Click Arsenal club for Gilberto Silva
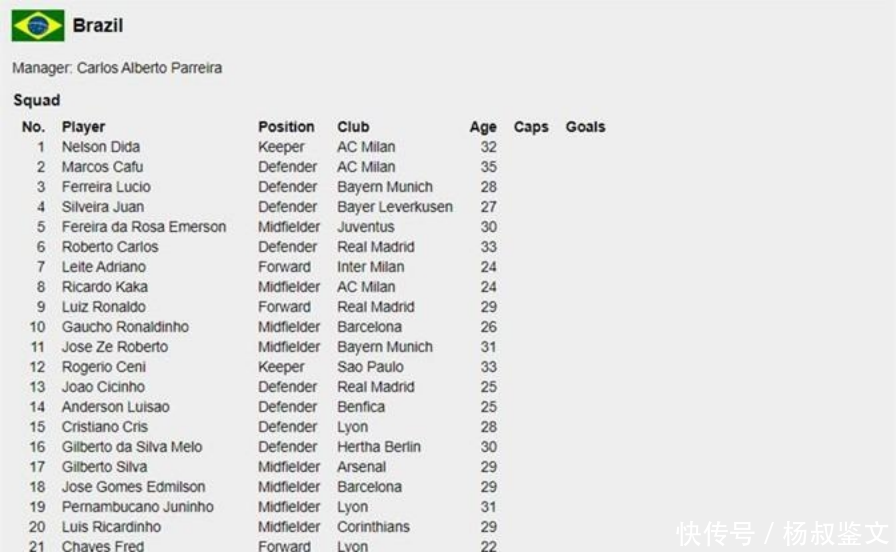896x552 pixels. click(x=361, y=467)
